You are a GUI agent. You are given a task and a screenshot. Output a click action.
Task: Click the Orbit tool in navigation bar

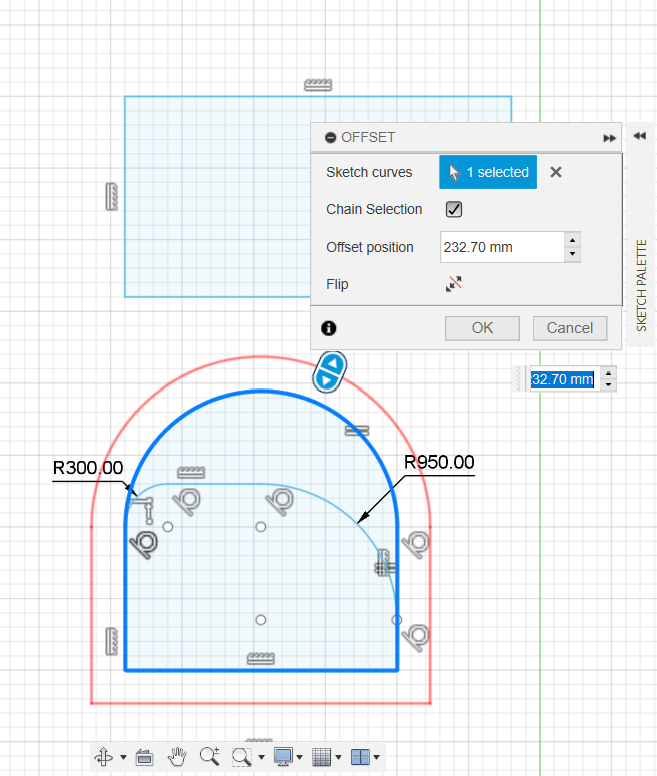tap(104, 757)
